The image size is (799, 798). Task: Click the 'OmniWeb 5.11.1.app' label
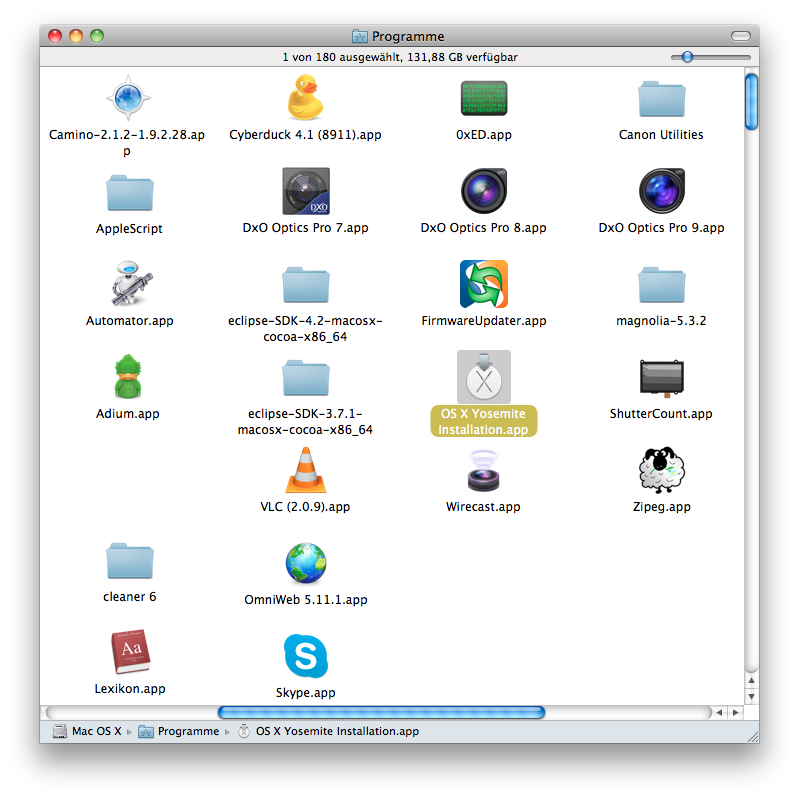306,600
